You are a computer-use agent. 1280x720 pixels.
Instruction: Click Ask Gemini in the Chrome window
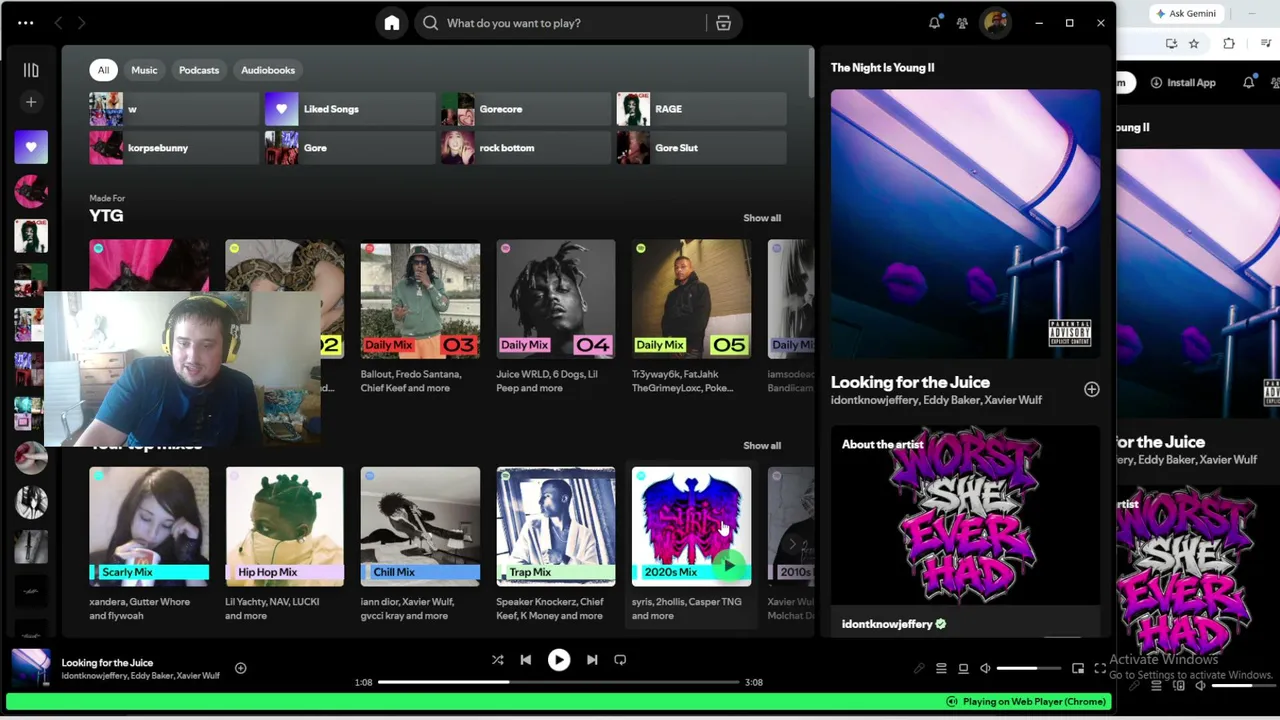(1186, 14)
